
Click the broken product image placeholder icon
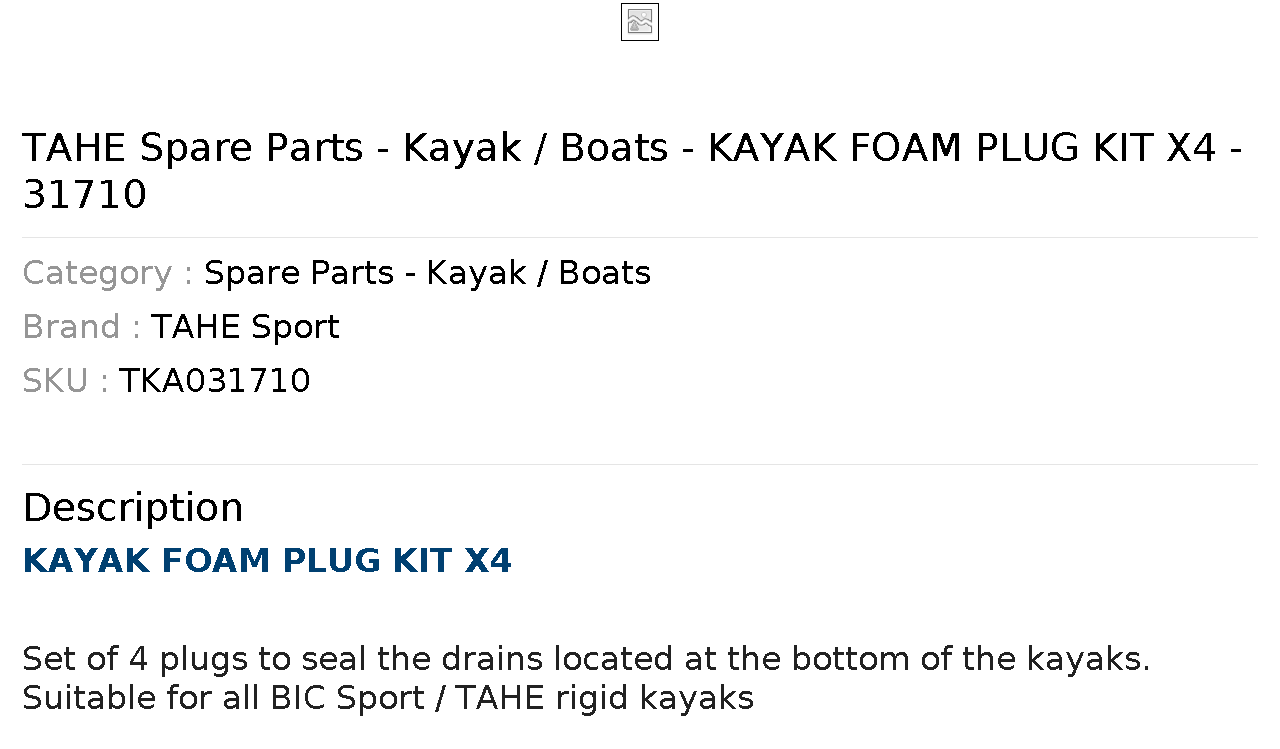640,22
